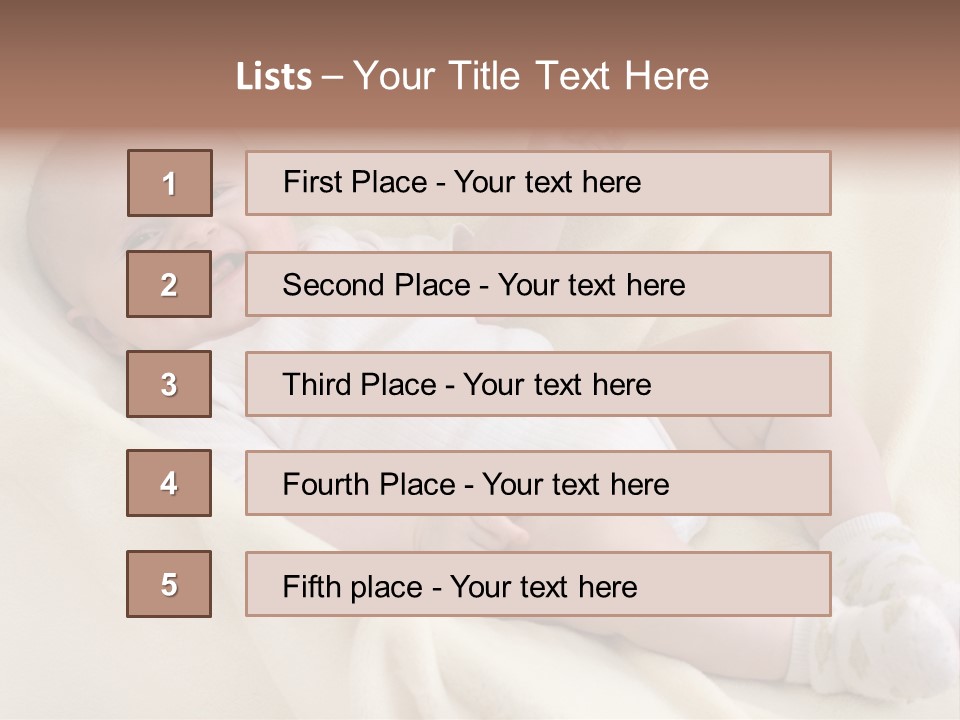Place cursor on "here" in Third Place line

tap(621, 385)
